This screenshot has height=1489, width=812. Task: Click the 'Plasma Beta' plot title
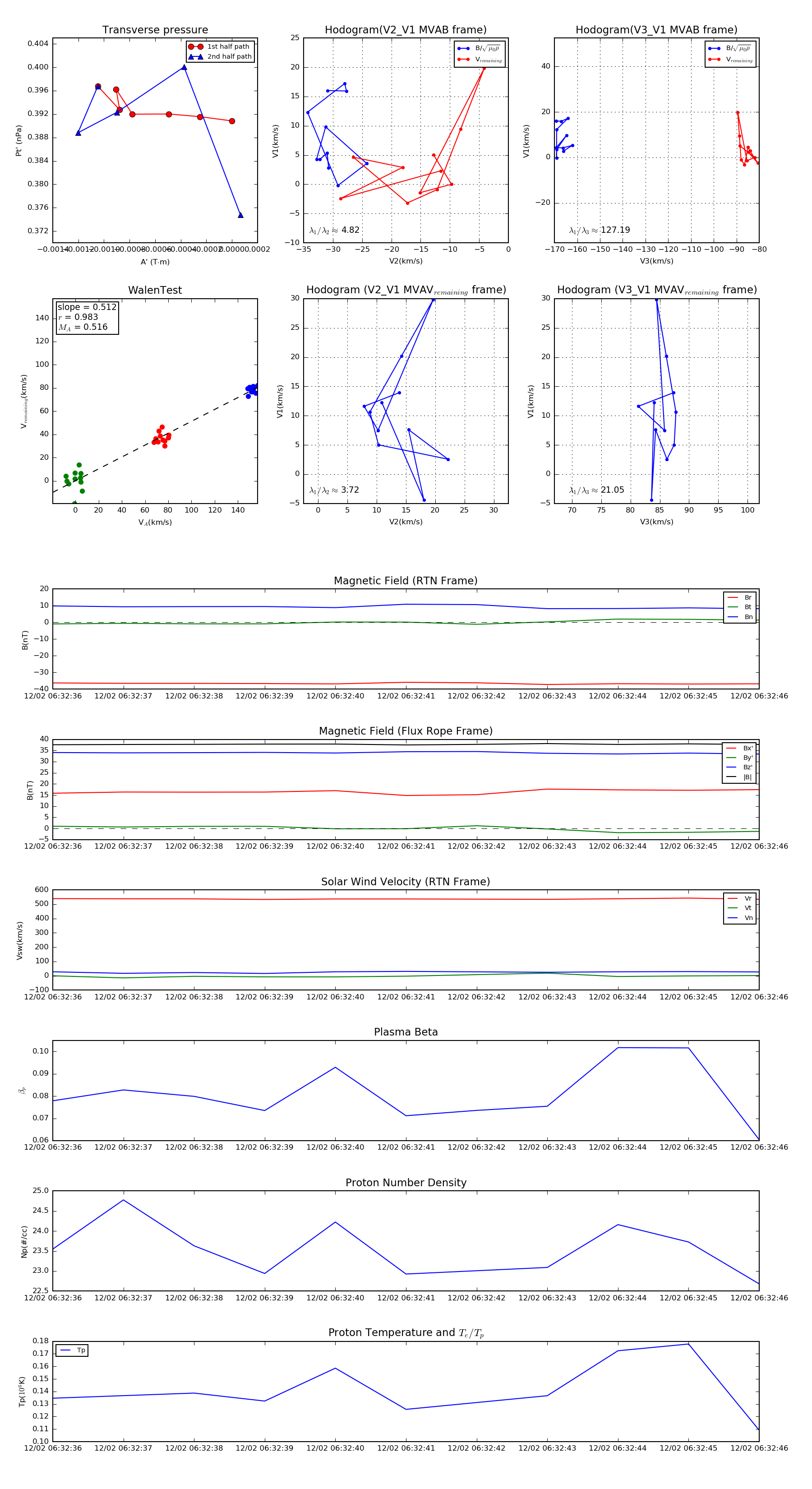(x=406, y=1032)
